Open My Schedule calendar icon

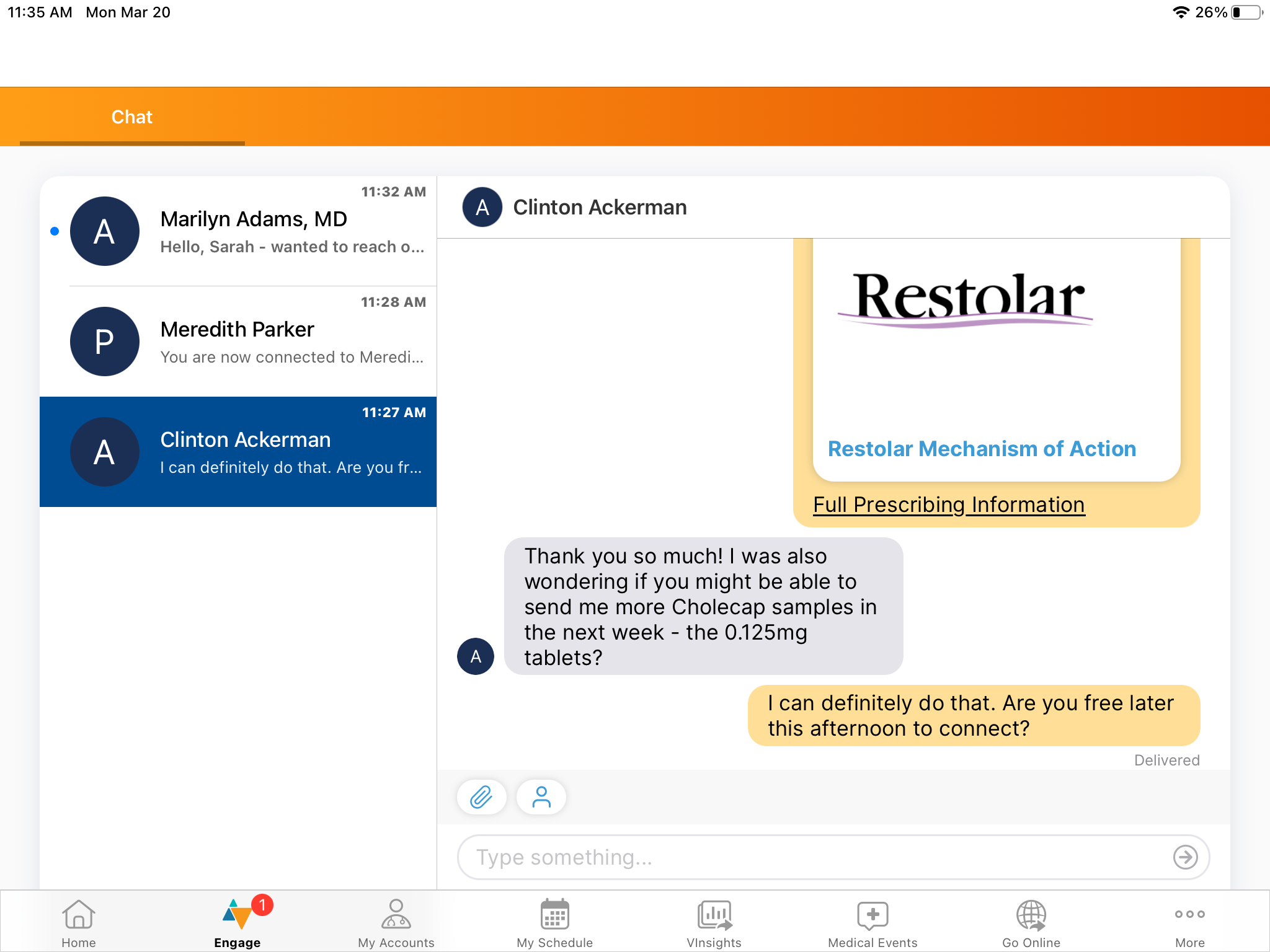(x=554, y=923)
